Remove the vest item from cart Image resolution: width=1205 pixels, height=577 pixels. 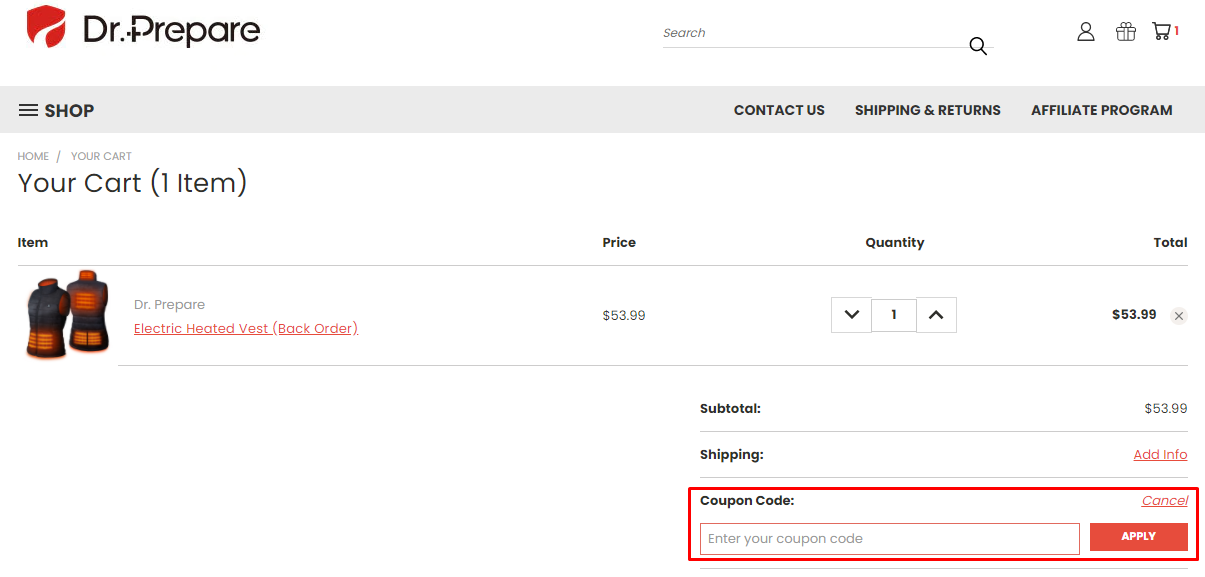1179,316
